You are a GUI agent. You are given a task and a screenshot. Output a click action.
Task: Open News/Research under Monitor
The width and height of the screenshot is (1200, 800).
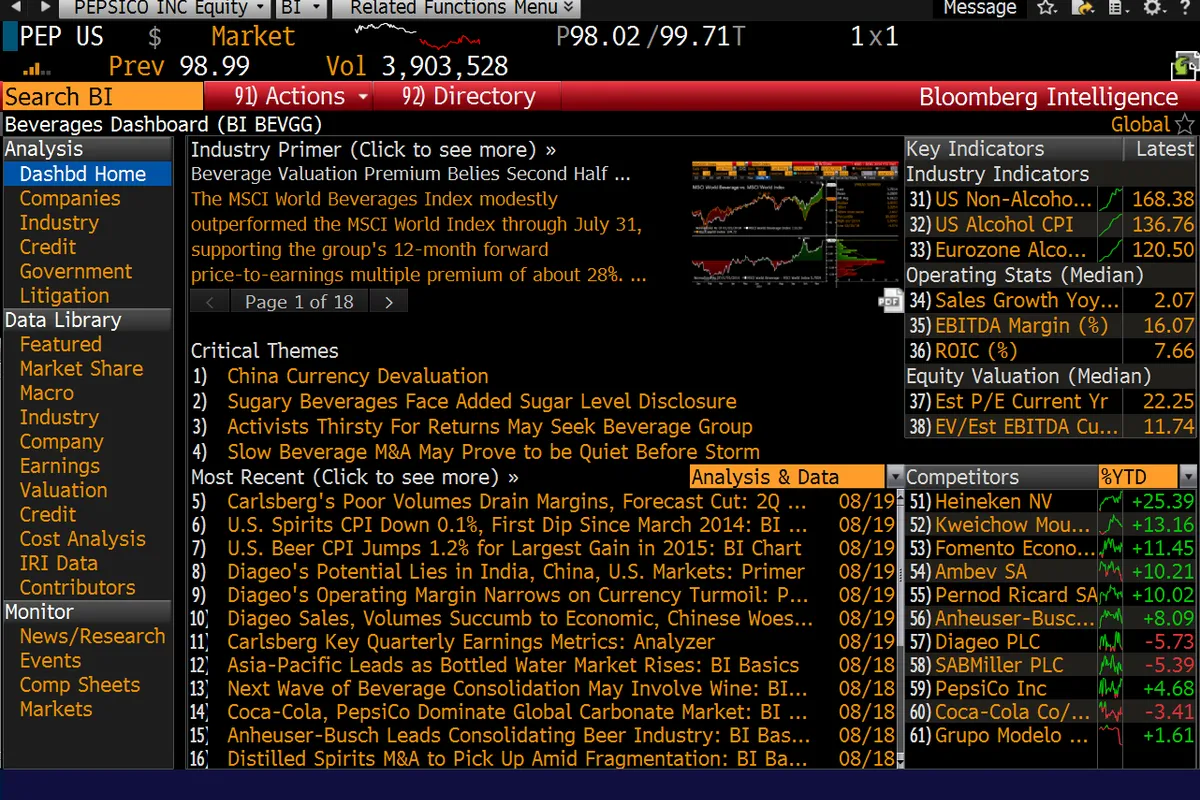point(92,636)
